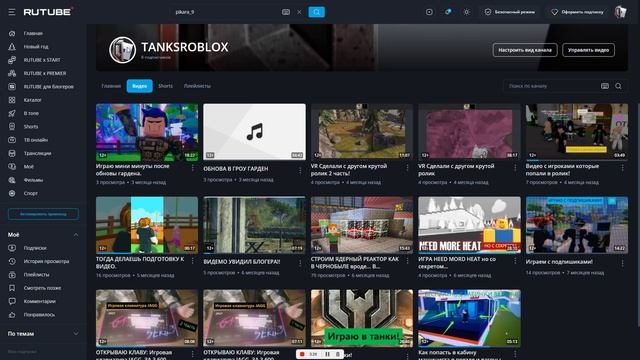The height and width of the screenshot is (360, 640).
Task: Open the Minecraft reactor video thumbnail
Action: 362,225
